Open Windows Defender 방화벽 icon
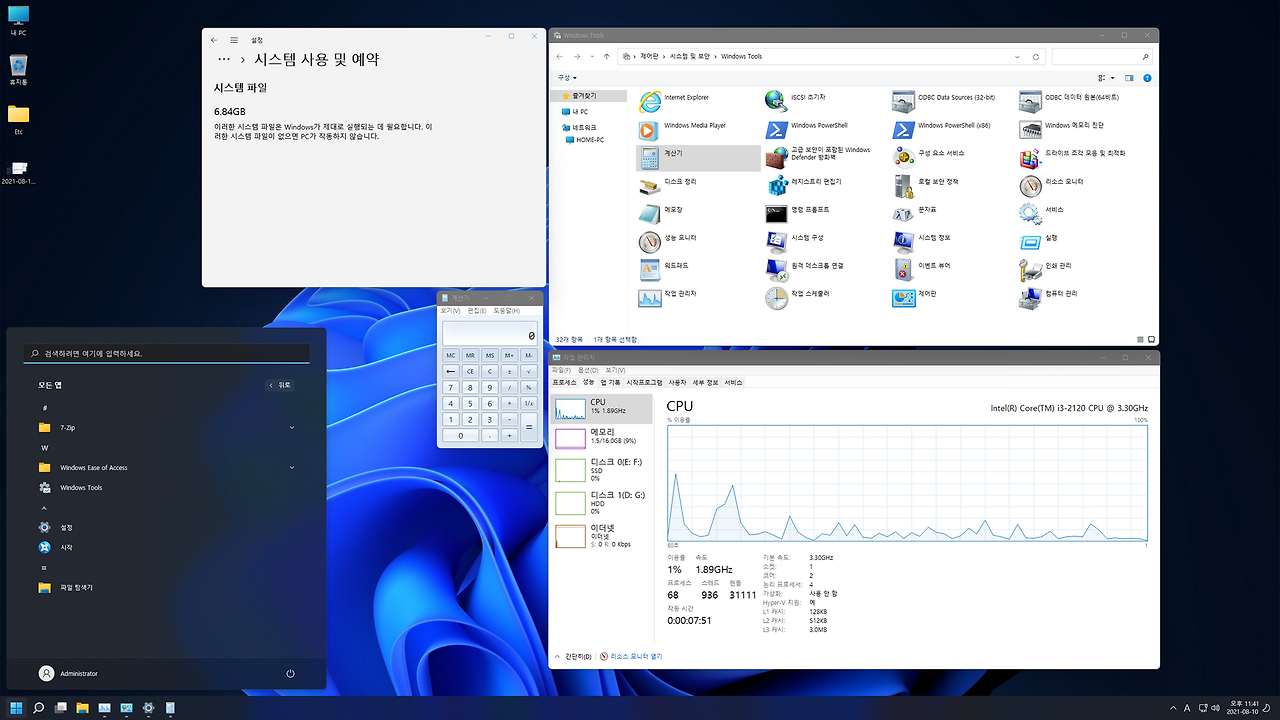This screenshot has width=1280, height=720. [776, 157]
